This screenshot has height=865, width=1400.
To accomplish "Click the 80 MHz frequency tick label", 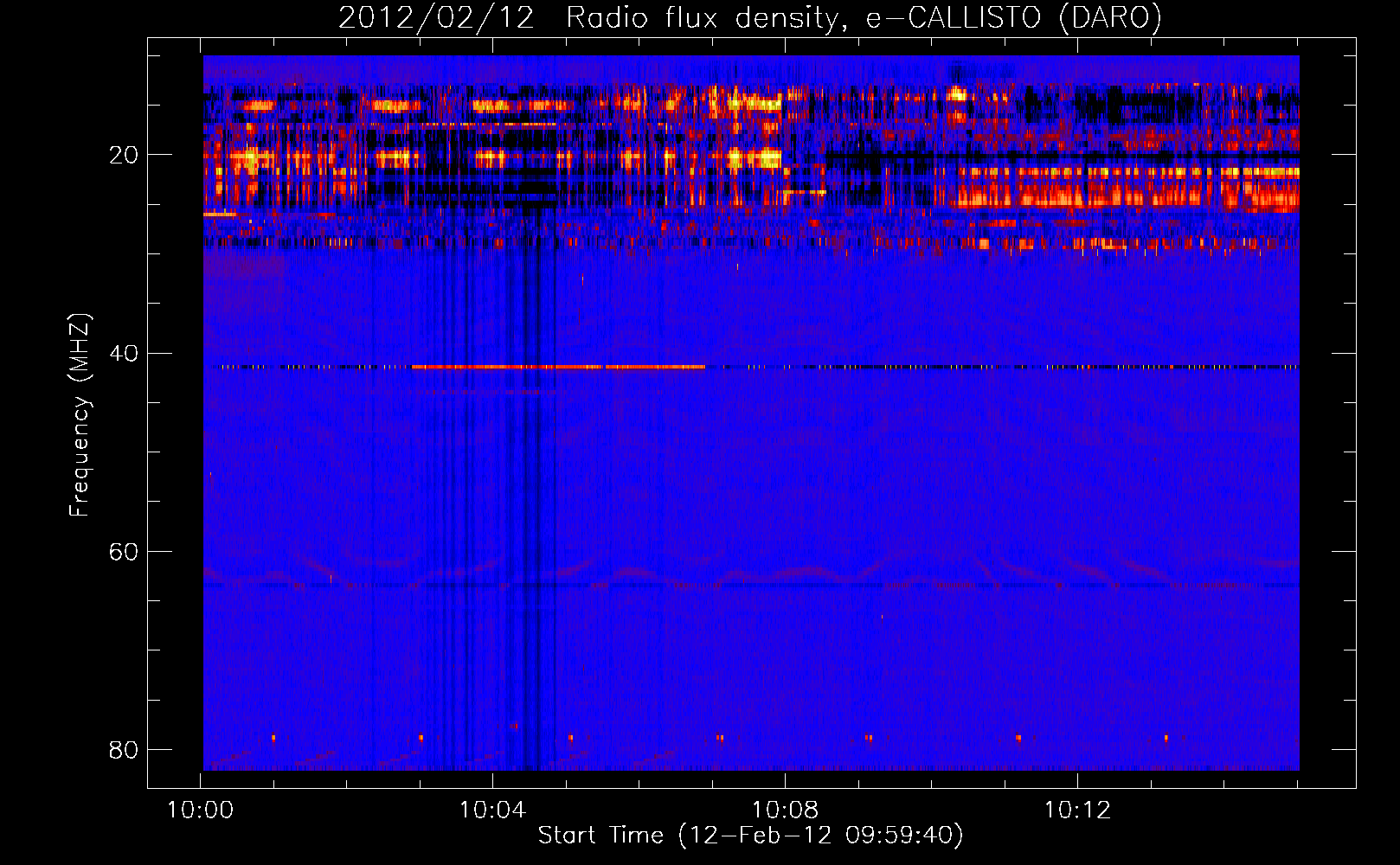I will [x=124, y=749].
